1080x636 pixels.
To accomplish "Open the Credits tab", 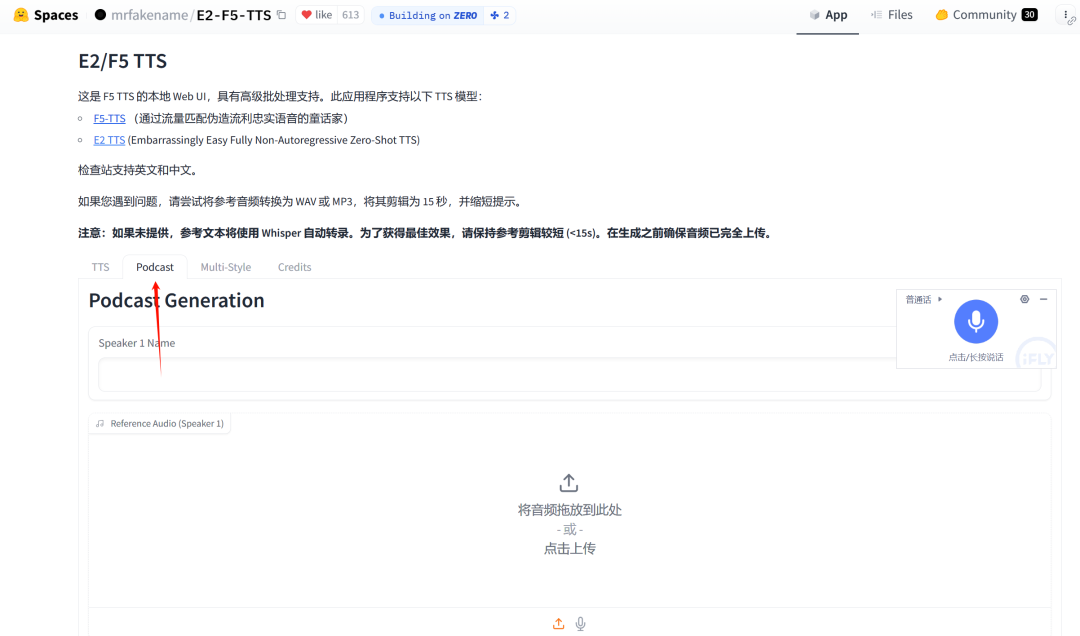I will coord(294,267).
